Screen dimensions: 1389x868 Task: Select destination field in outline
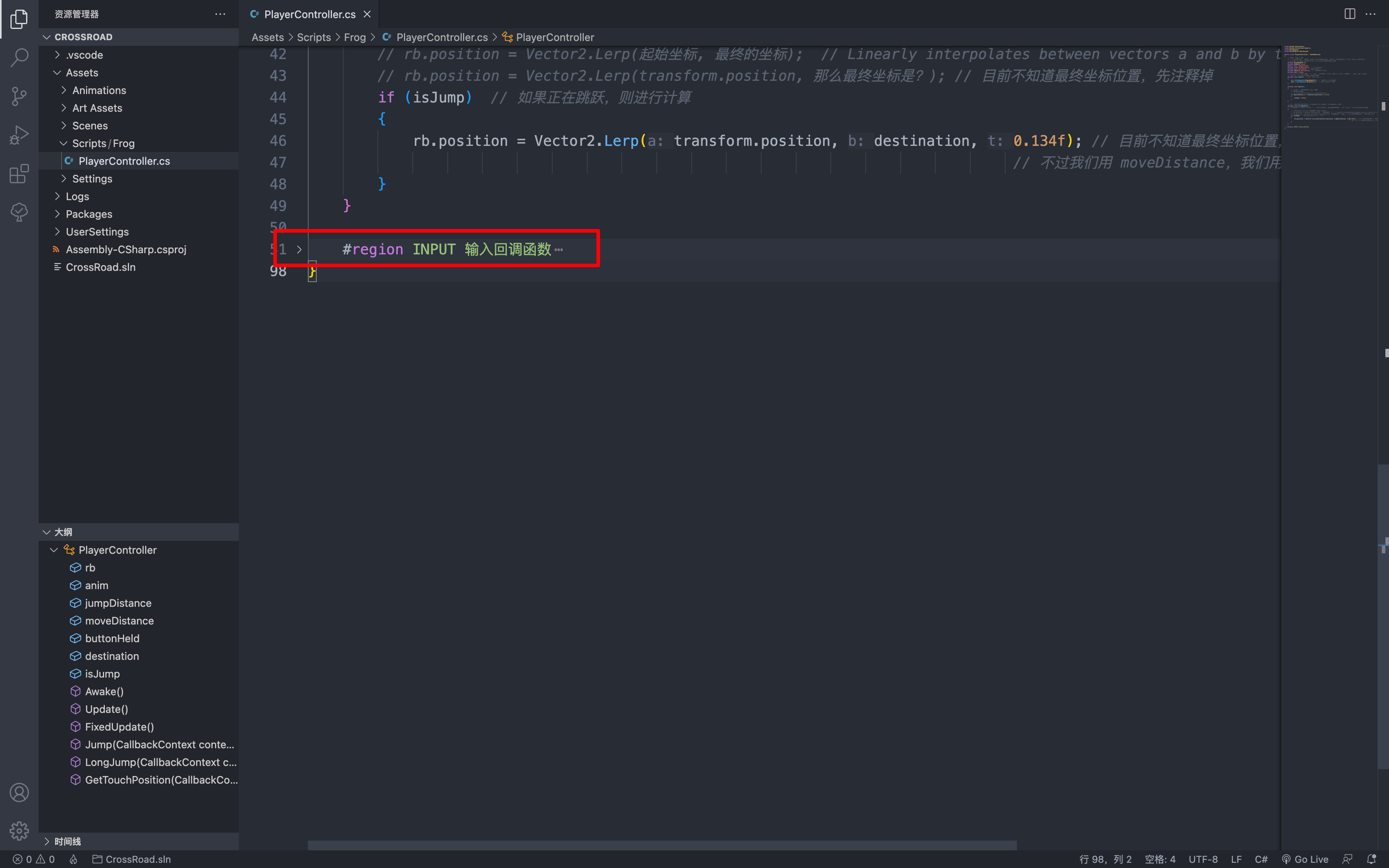click(138, 656)
